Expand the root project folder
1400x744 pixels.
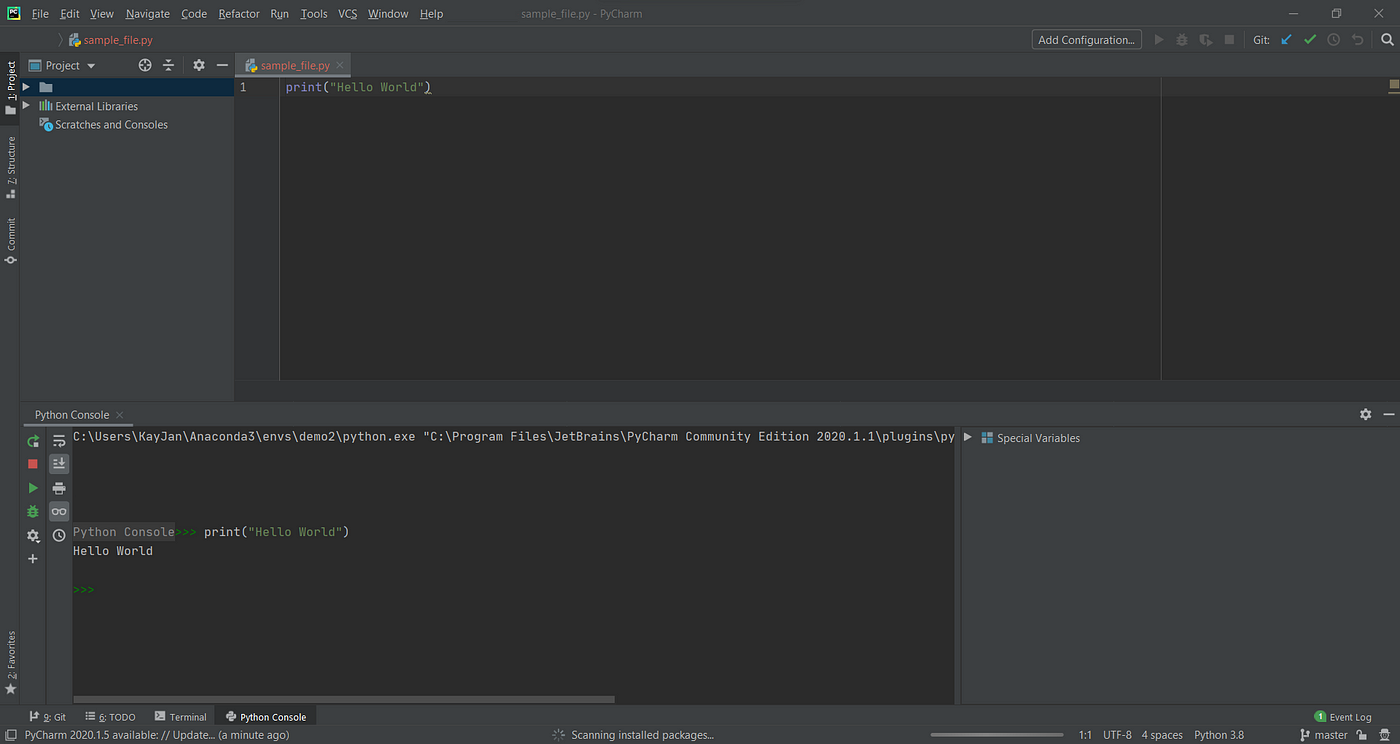point(26,87)
